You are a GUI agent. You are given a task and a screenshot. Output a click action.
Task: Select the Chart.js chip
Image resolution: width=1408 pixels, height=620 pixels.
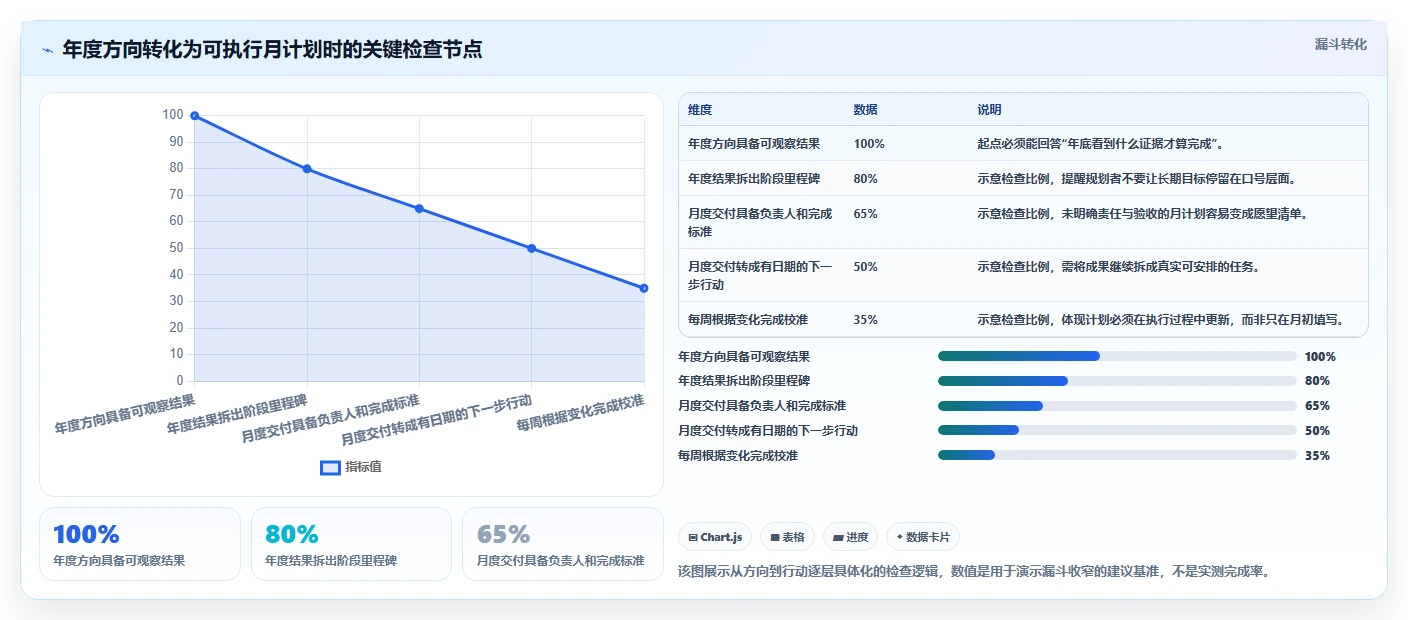(x=716, y=537)
